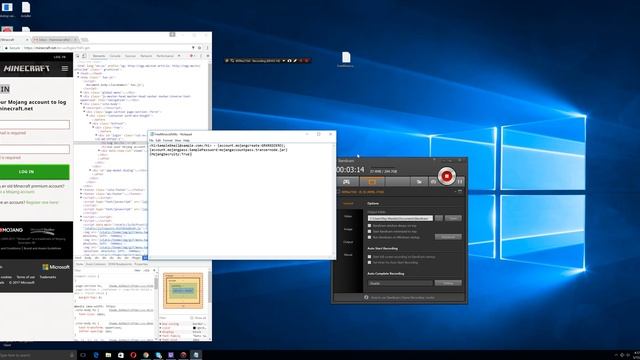Click 'Terms of use' footer link
640x360 pixels.
(x=26, y=277)
